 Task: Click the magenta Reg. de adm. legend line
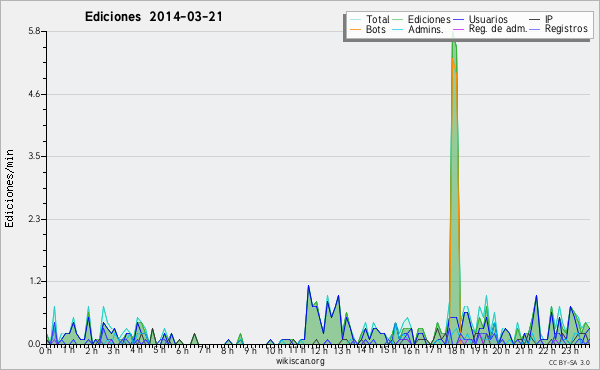(458, 29)
